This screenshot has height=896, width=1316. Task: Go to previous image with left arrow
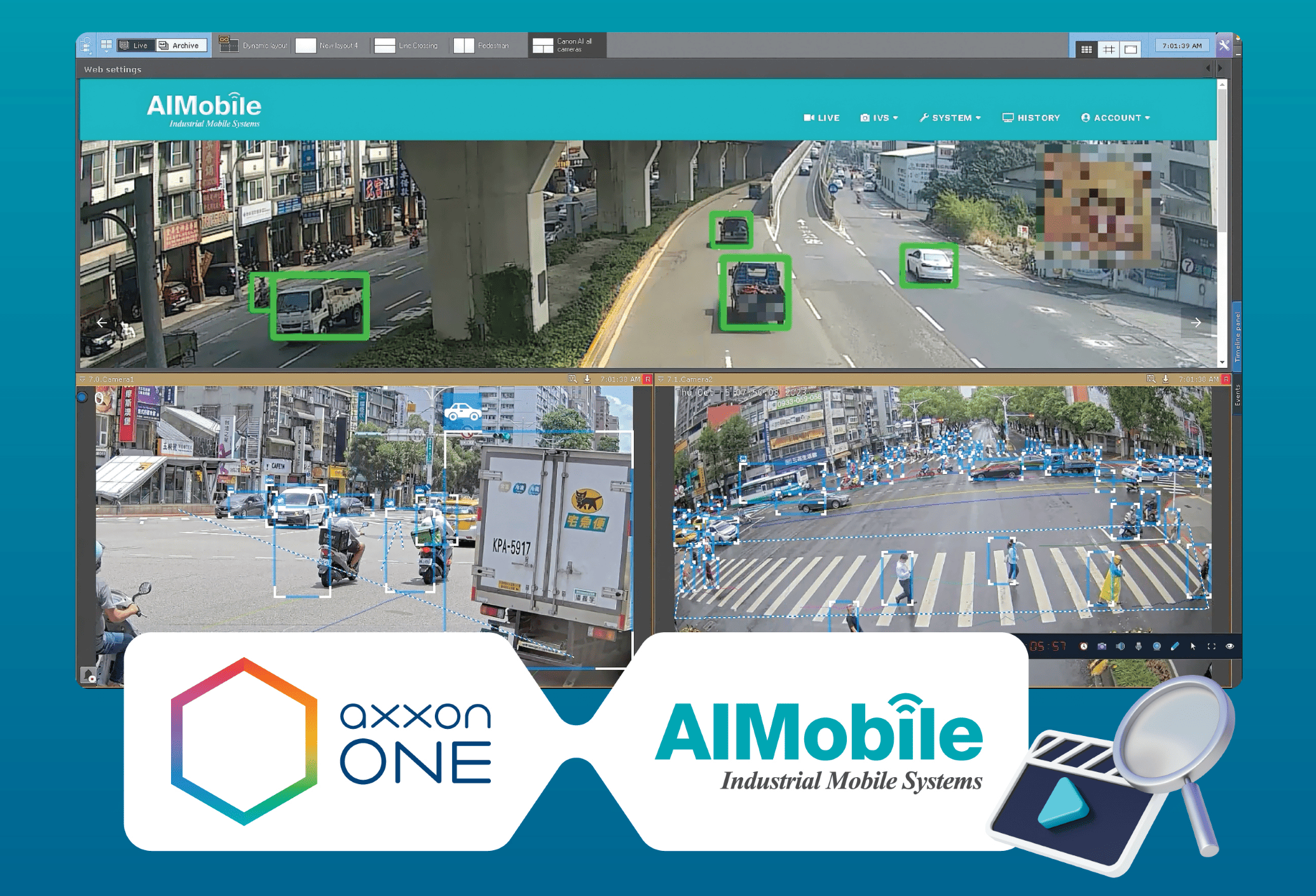point(102,323)
